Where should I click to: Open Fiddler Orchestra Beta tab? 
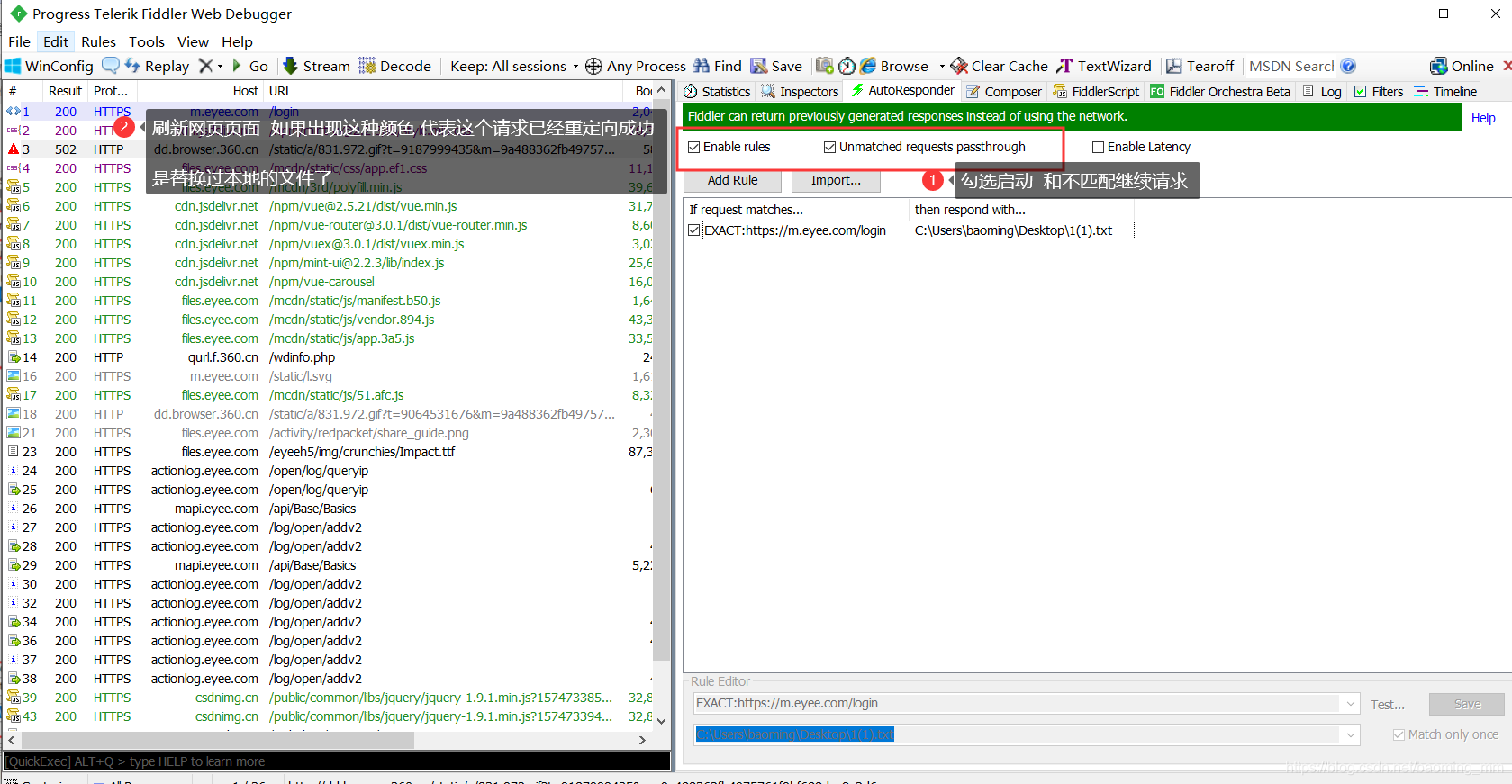(x=1220, y=91)
